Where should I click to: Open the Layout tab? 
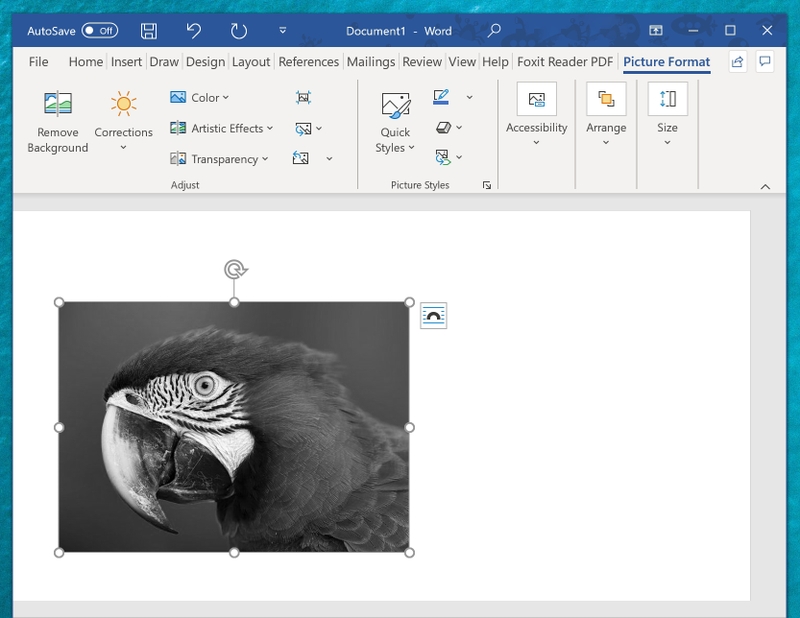251,62
